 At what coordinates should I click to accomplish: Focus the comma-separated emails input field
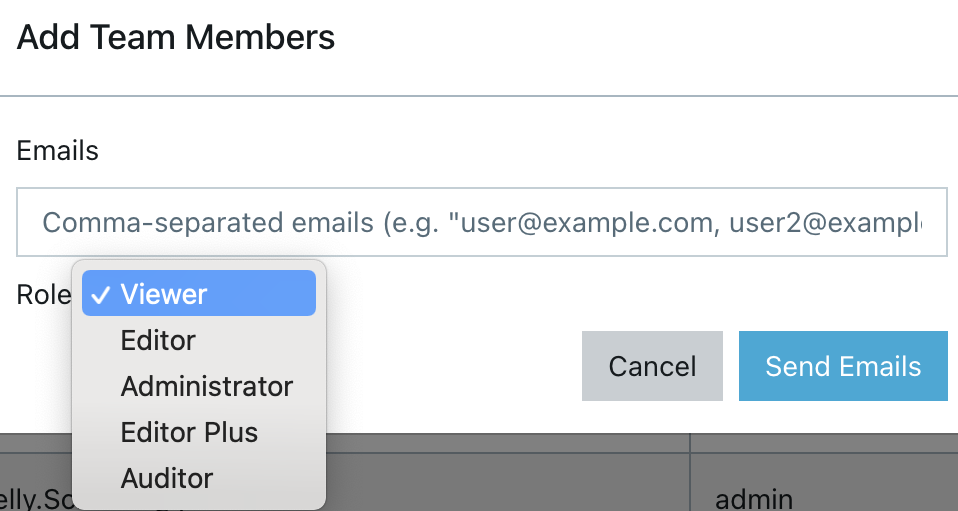481,222
